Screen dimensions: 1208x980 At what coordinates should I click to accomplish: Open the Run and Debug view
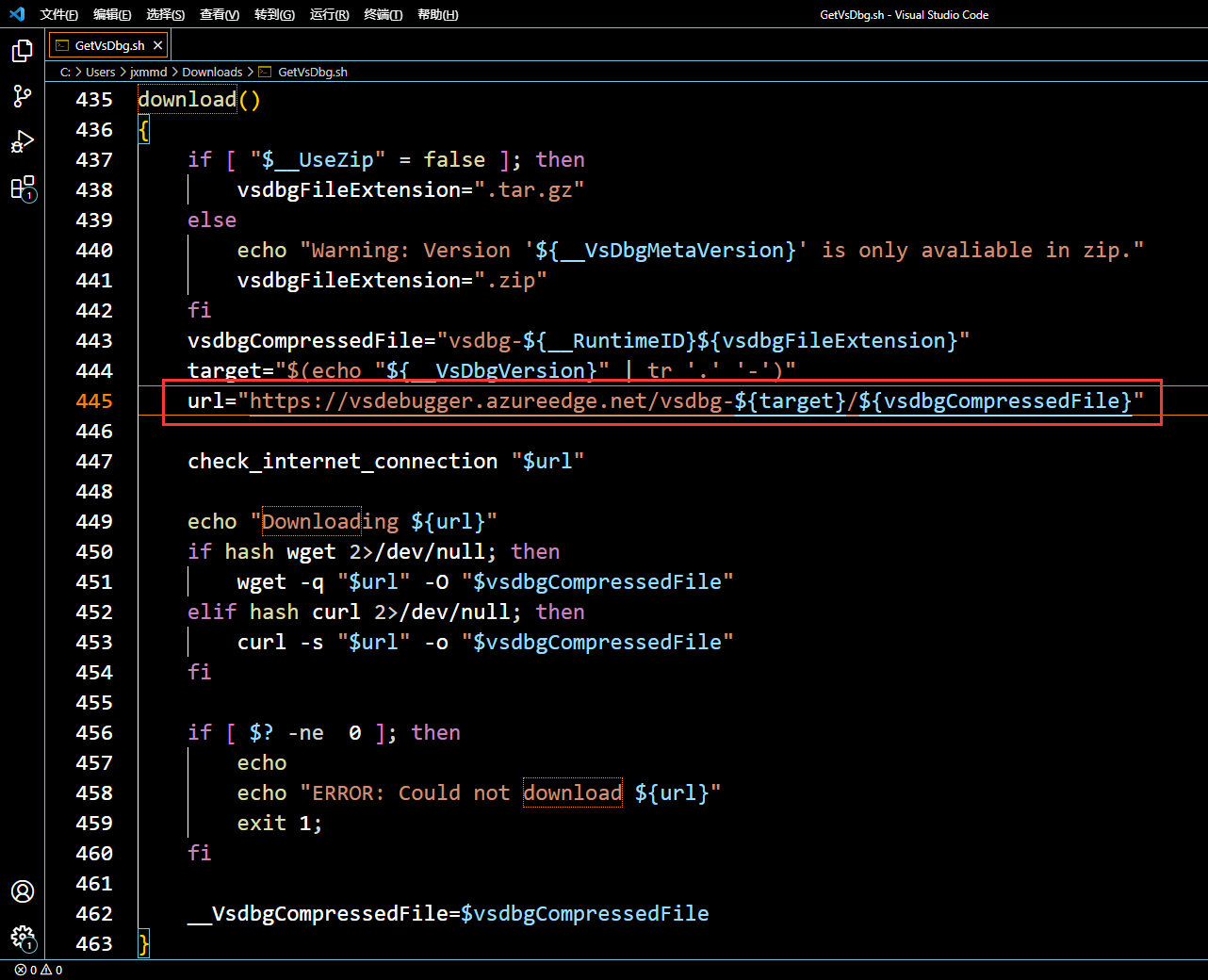pos(22,141)
